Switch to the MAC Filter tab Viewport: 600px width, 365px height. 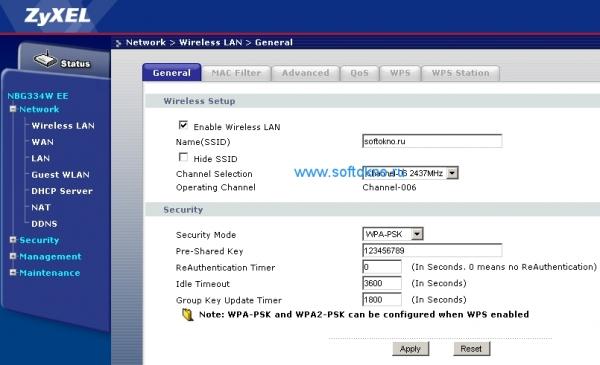pyautogui.click(x=236, y=73)
